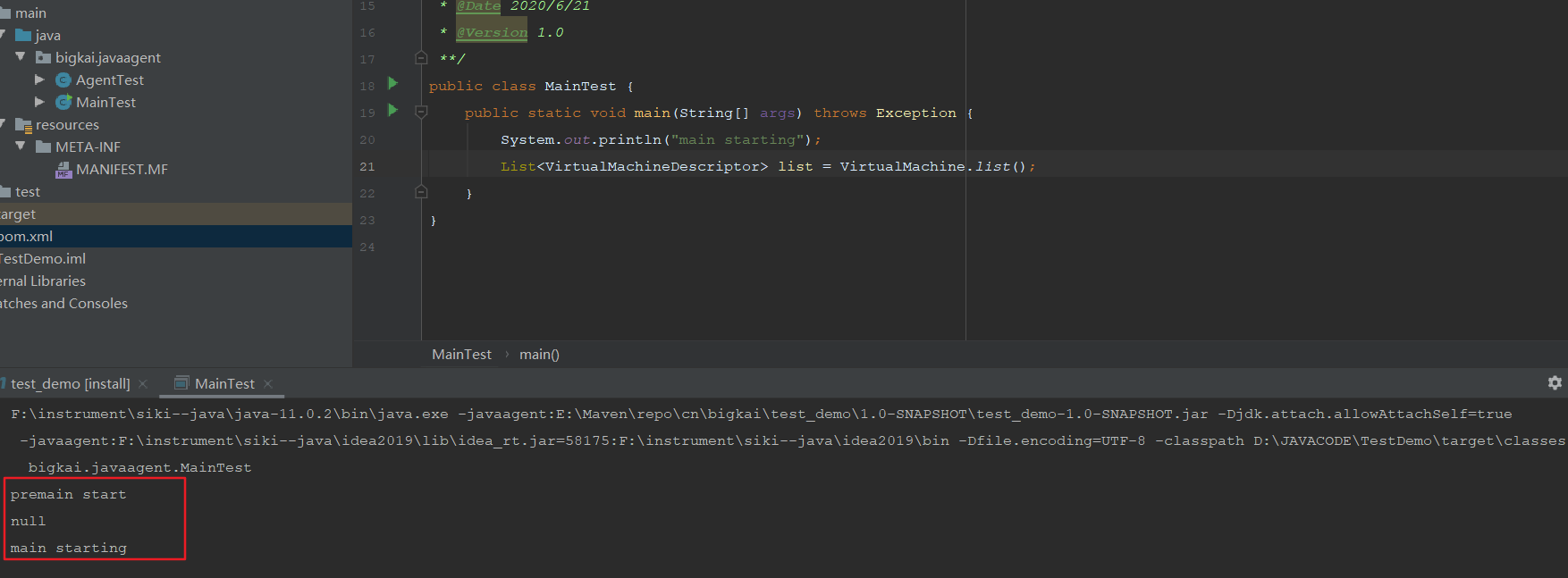The height and width of the screenshot is (578, 1568).
Task: Click the java source folder icon
Action: point(23,35)
